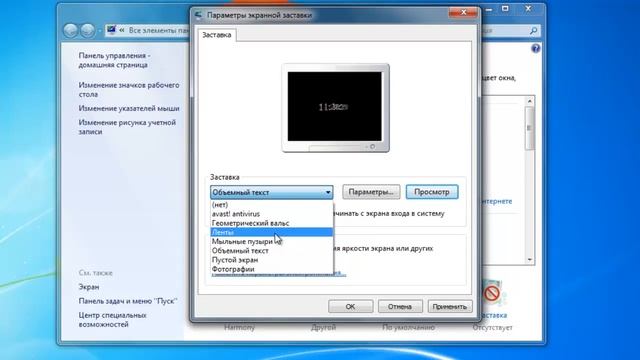Switch to the "Заставка" tab
Image resolution: width=640 pixels, height=360 pixels.
(217, 35)
